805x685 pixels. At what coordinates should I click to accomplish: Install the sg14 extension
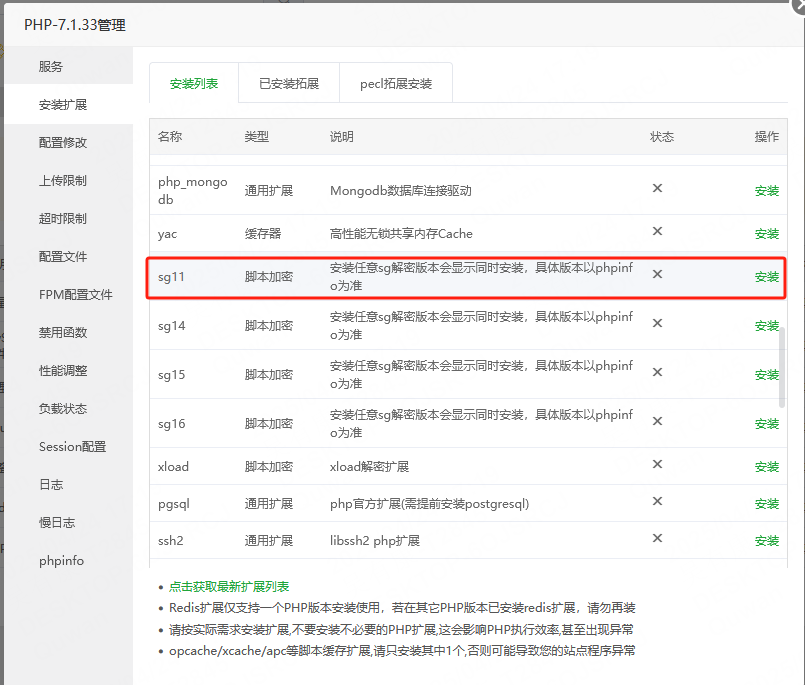(766, 326)
